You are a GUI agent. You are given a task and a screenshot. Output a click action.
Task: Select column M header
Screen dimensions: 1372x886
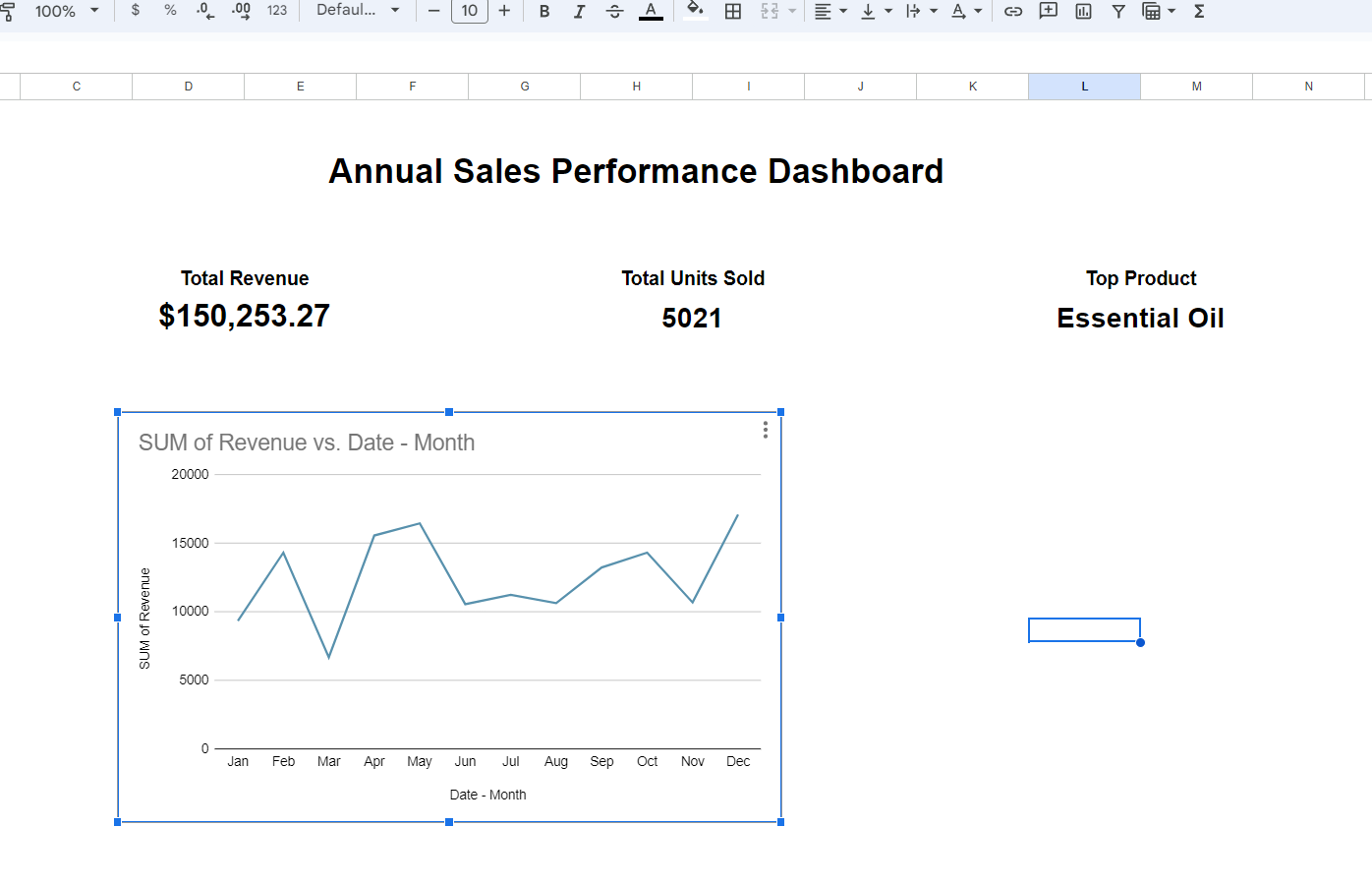point(1197,87)
